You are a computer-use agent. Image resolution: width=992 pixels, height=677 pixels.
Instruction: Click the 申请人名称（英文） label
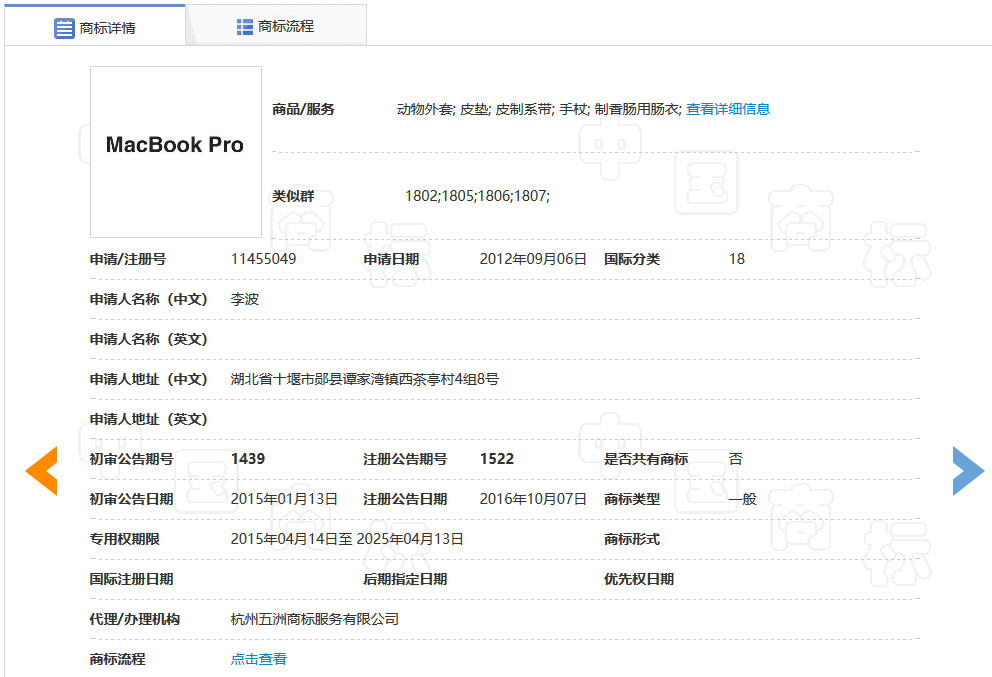[x=149, y=338]
